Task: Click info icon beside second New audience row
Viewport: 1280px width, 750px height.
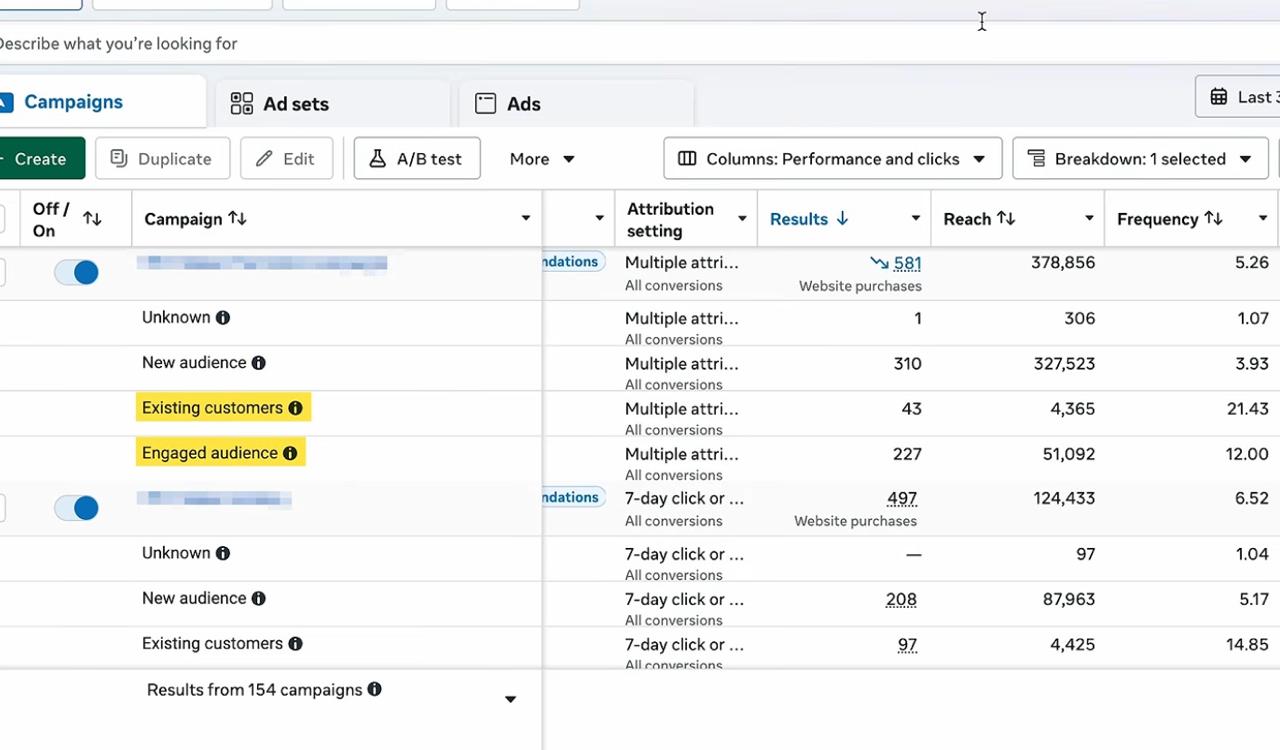Action: pyautogui.click(x=259, y=599)
